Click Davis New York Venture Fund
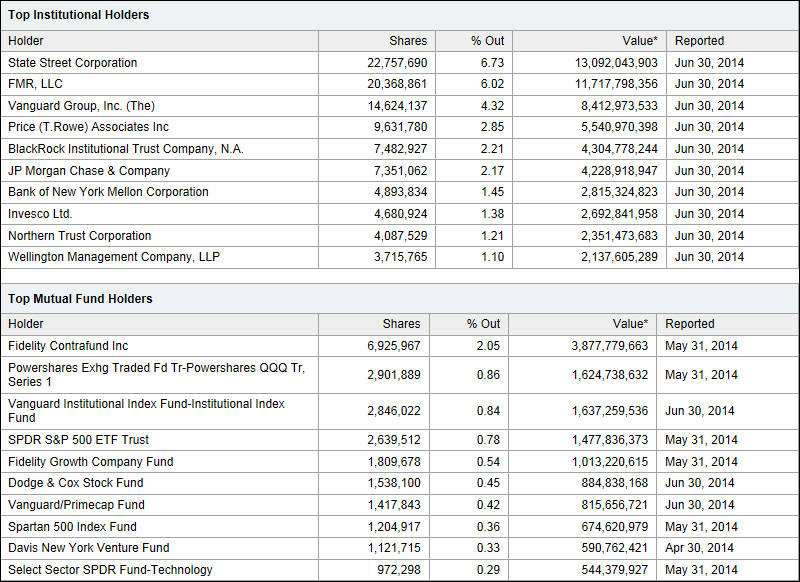 [89, 548]
